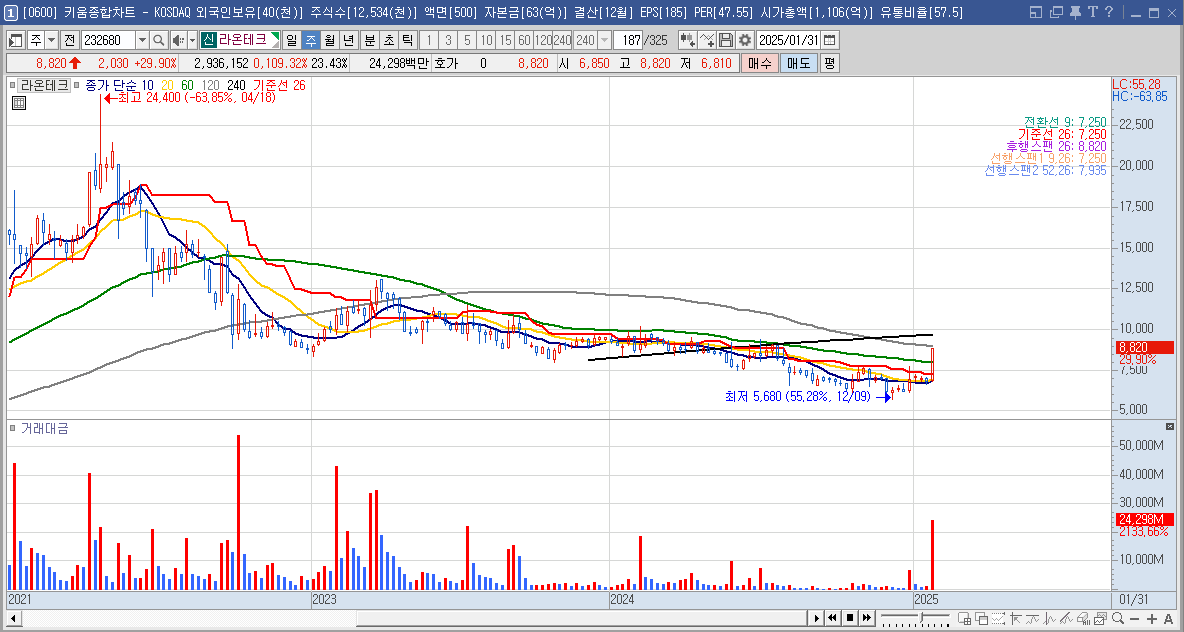The image size is (1184, 632).
Task: Click the date field 2025/01/31
Action: click(x=788, y=40)
